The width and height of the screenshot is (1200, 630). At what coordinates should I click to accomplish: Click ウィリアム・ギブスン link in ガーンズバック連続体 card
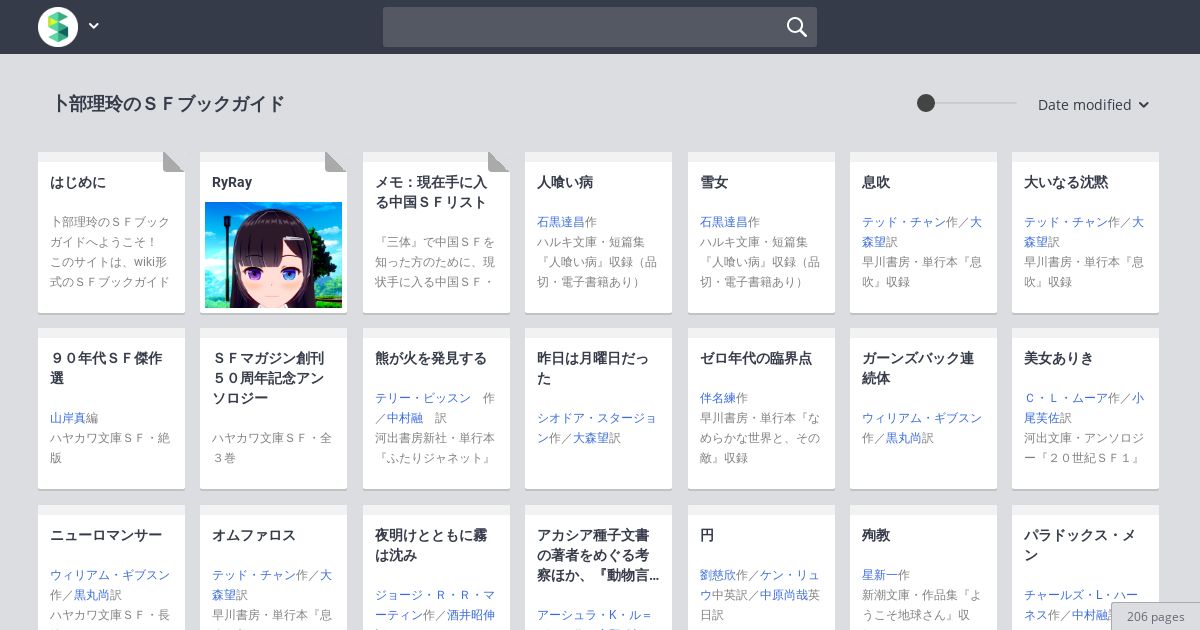(922, 418)
